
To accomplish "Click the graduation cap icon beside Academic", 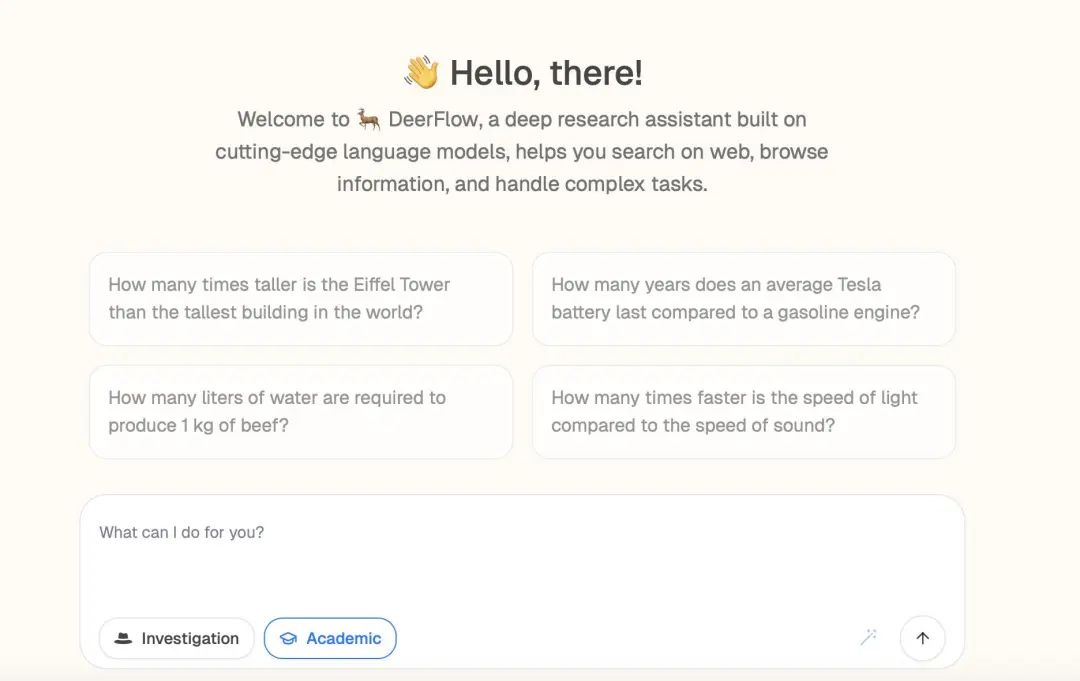I will pos(289,638).
